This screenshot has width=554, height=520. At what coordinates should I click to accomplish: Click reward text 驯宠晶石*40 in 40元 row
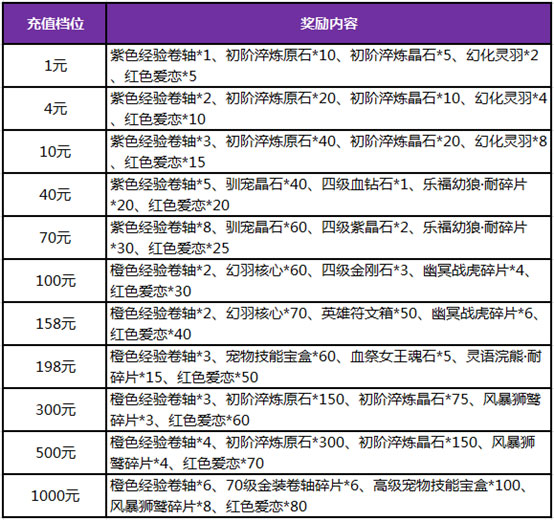[266, 184]
